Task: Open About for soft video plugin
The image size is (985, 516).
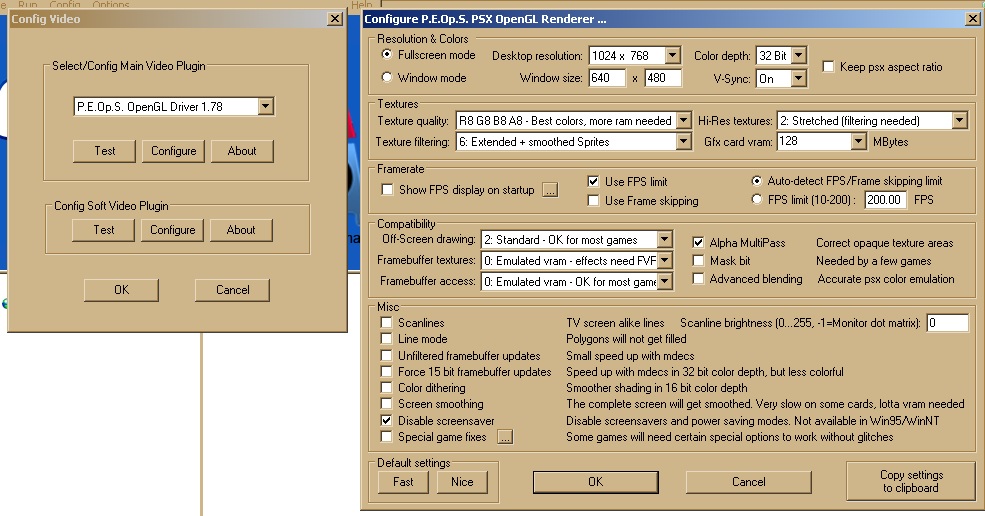Action: (241, 230)
